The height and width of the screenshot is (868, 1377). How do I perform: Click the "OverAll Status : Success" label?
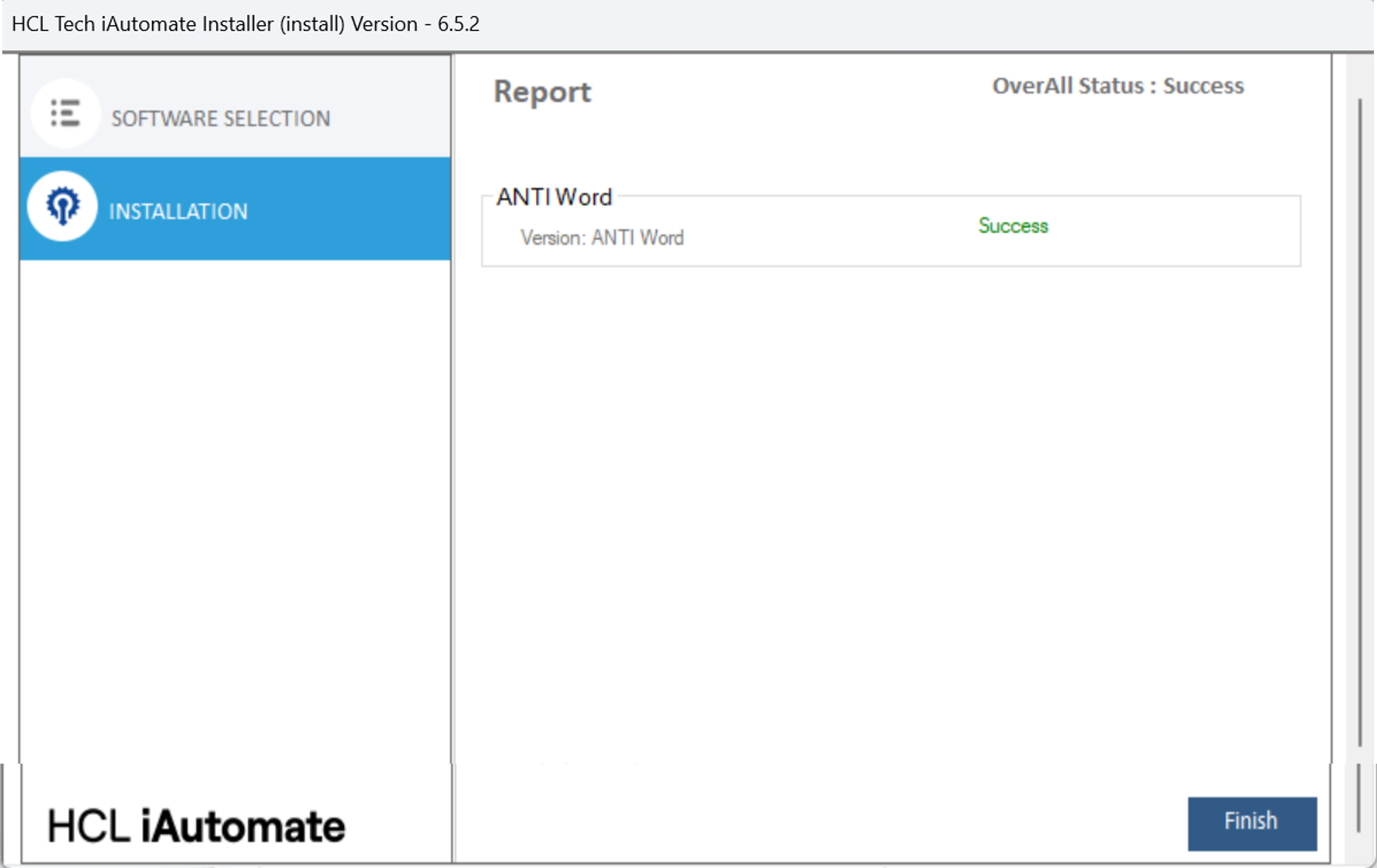point(1118,85)
